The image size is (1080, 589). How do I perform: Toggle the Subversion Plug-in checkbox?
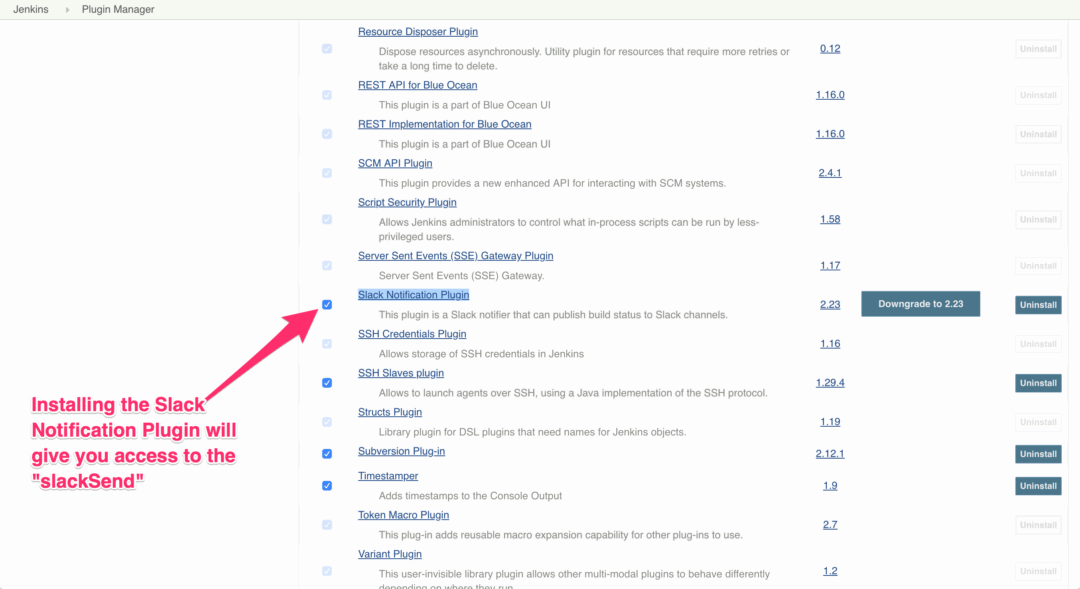point(327,454)
